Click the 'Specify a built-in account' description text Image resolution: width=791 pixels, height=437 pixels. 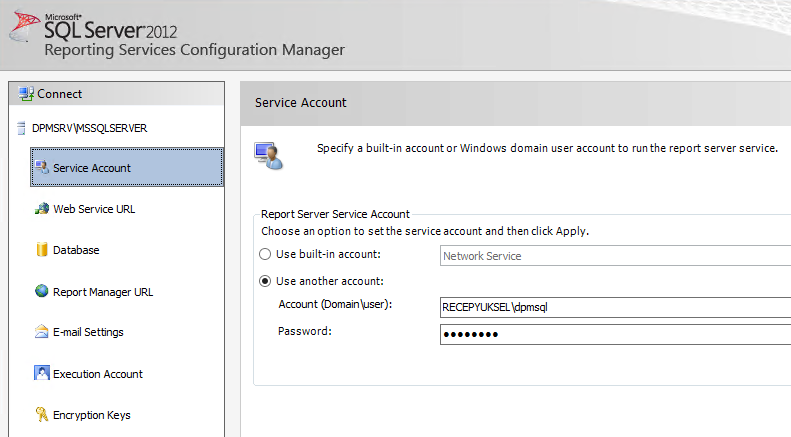pyautogui.click(x=547, y=148)
